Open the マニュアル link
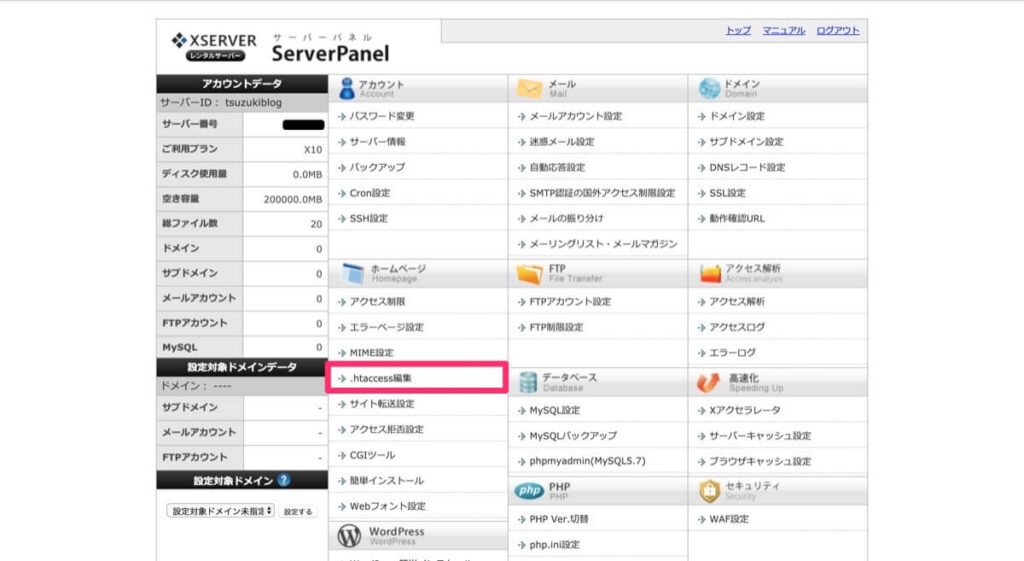1024x561 pixels. (784, 30)
